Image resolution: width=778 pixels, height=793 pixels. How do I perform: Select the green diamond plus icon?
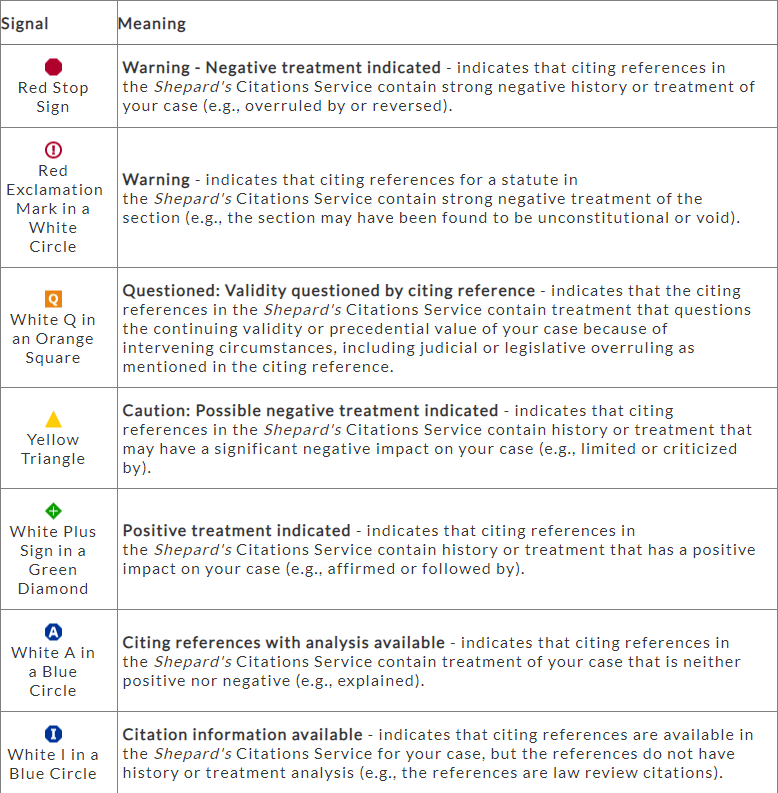[53, 511]
